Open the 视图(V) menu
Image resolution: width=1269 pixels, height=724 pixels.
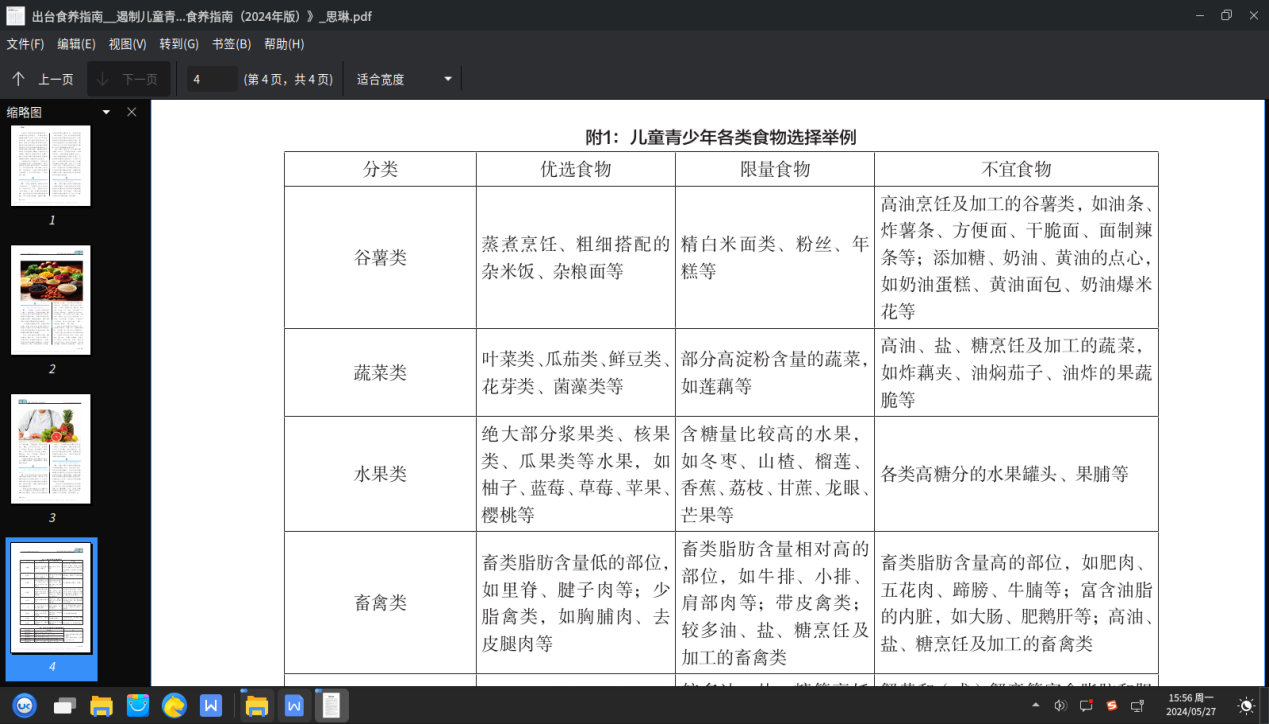pos(128,44)
